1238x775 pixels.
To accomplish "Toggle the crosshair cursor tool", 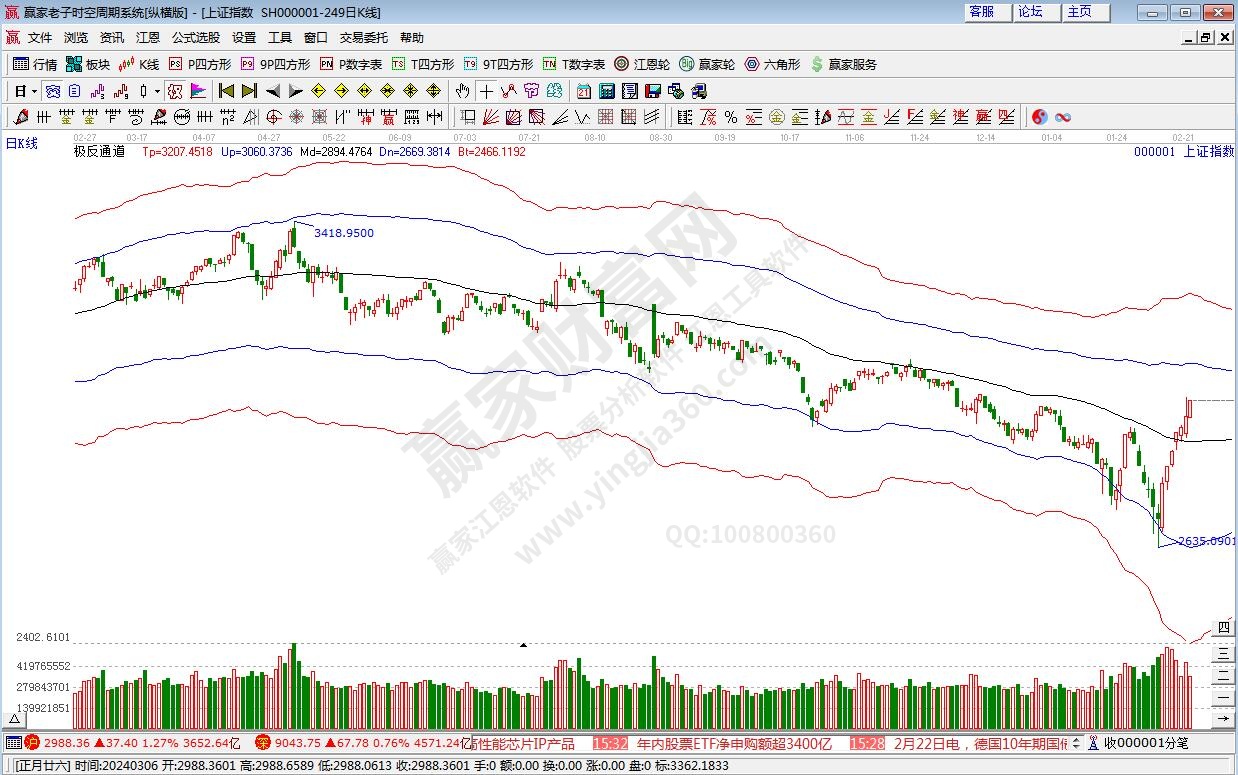I will (x=486, y=91).
